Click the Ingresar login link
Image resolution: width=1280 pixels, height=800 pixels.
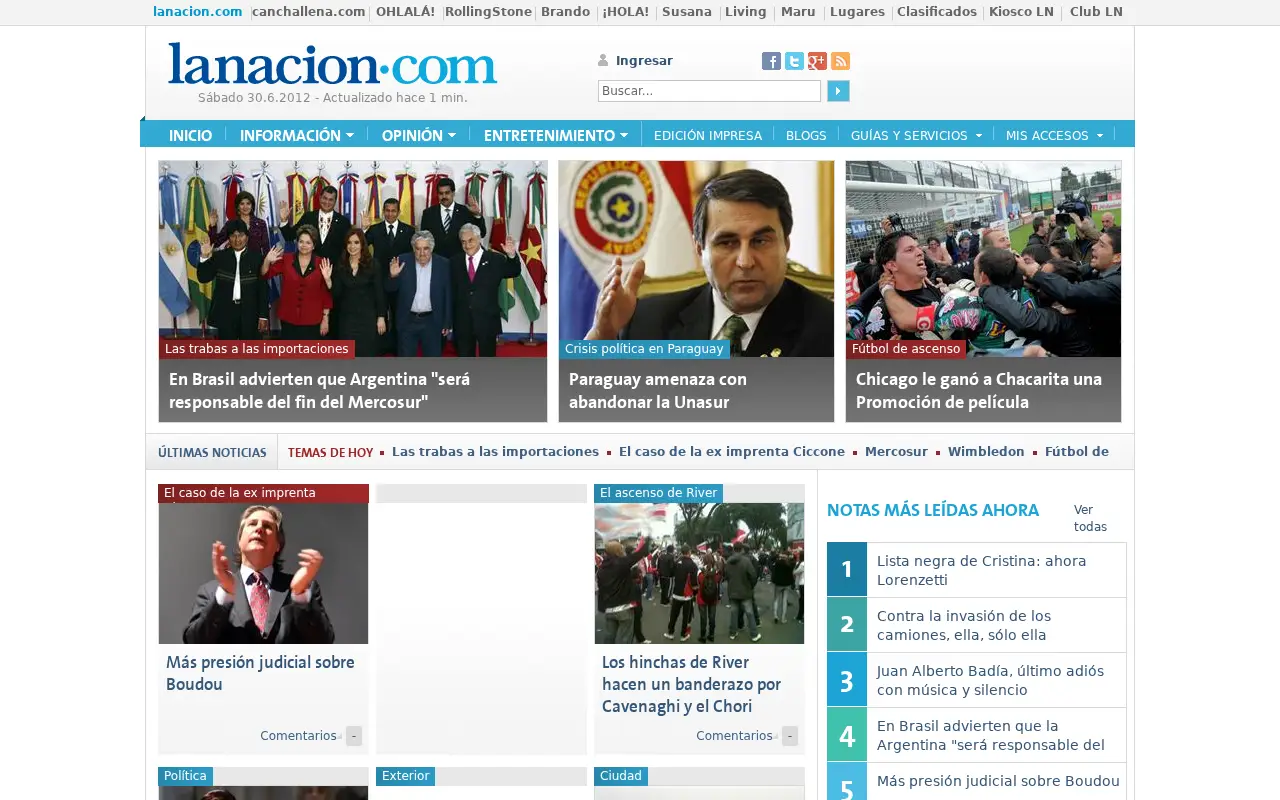click(x=644, y=60)
